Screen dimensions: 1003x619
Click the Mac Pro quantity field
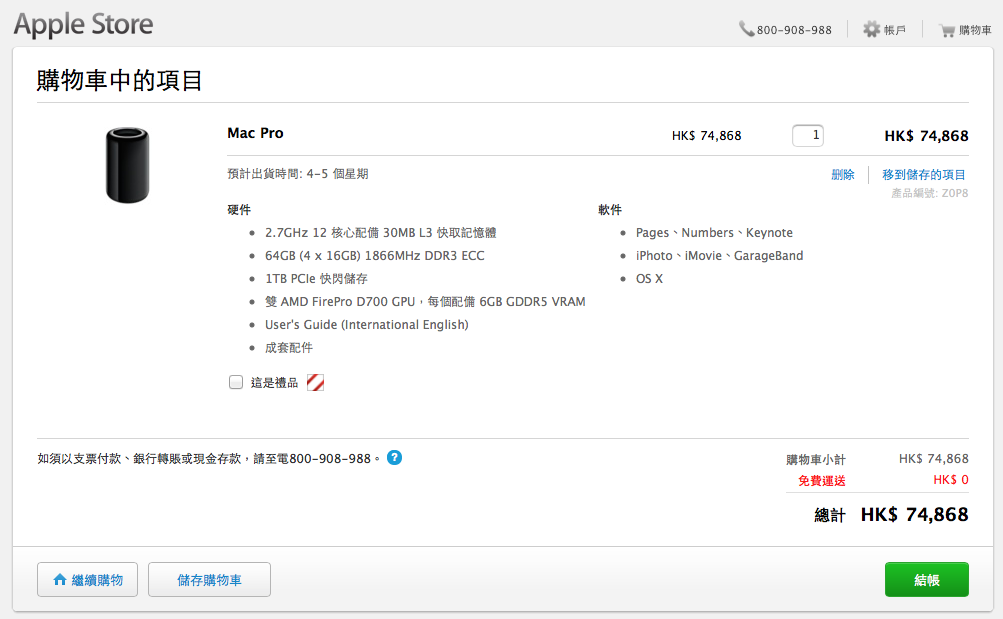coord(808,136)
